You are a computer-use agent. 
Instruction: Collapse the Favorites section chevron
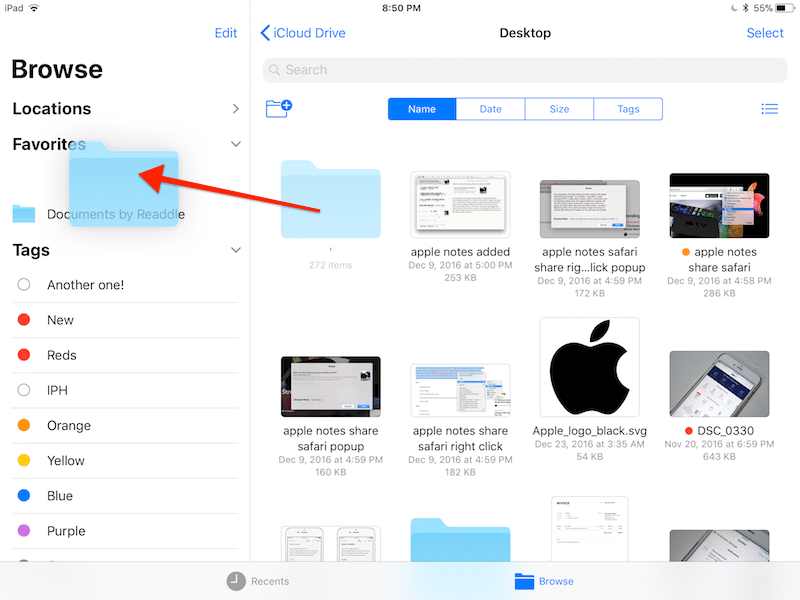[236, 144]
